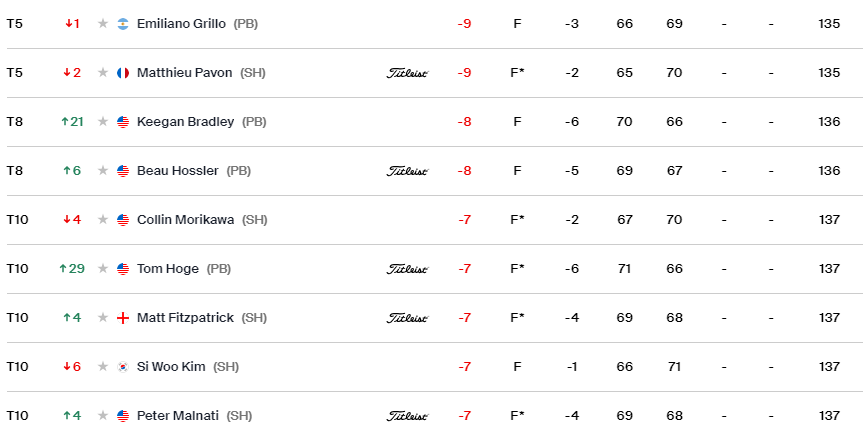Viewport: 863px width, 437px height.
Task: Click the Titleist logo in Tom Hoge's row
Action: pyautogui.click(x=407, y=269)
